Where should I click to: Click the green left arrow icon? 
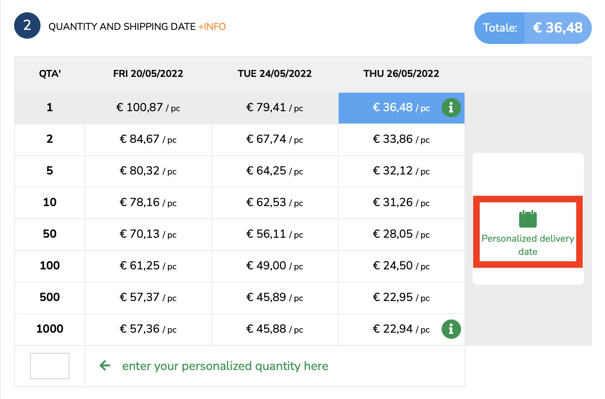[x=105, y=365]
